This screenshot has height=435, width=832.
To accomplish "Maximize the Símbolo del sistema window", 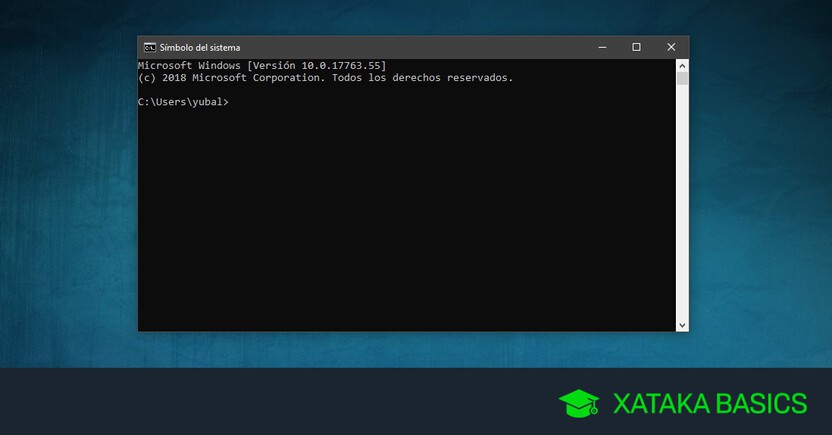I will (x=636, y=47).
